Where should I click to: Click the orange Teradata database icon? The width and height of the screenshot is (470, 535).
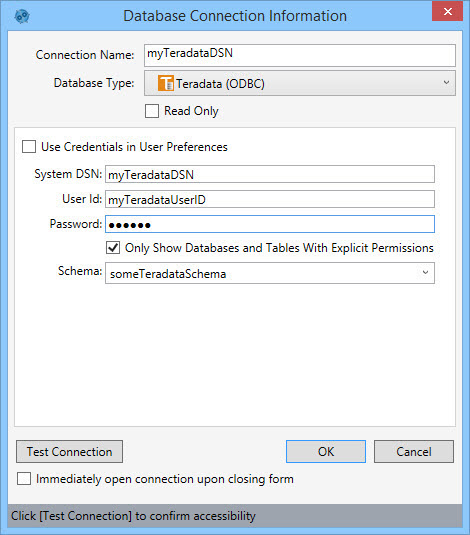coord(166,83)
